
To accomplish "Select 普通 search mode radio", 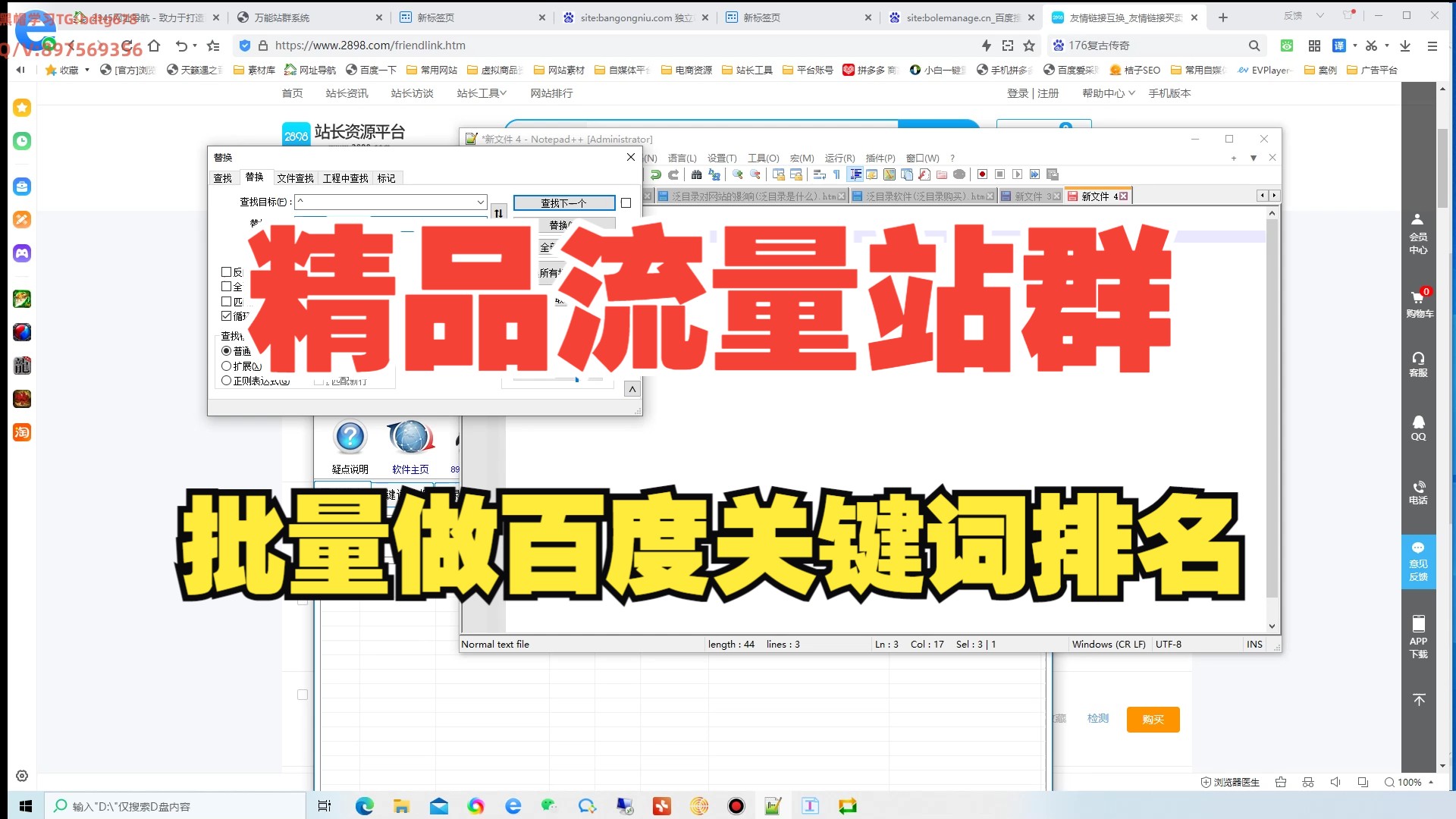I will [x=226, y=351].
